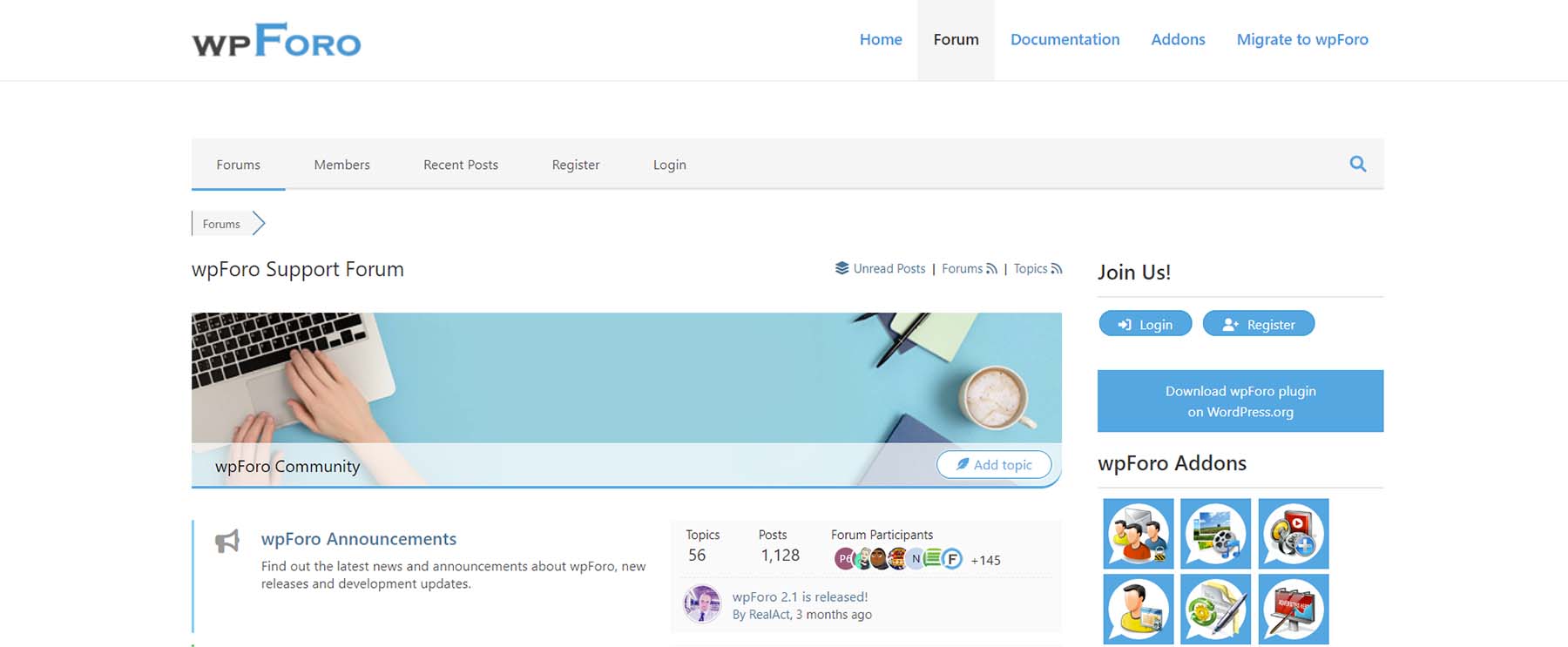This screenshot has width=1568, height=647.
Task: Open the 'wpForo 2.1 is released!' post
Action: point(800,596)
